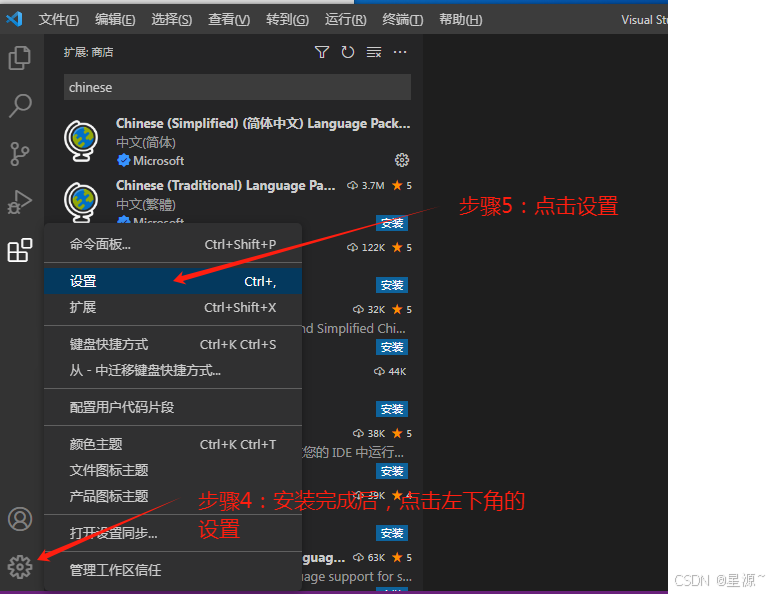Click the filter extensions funnel icon
This screenshot has width=772, height=594.
(322, 52)
